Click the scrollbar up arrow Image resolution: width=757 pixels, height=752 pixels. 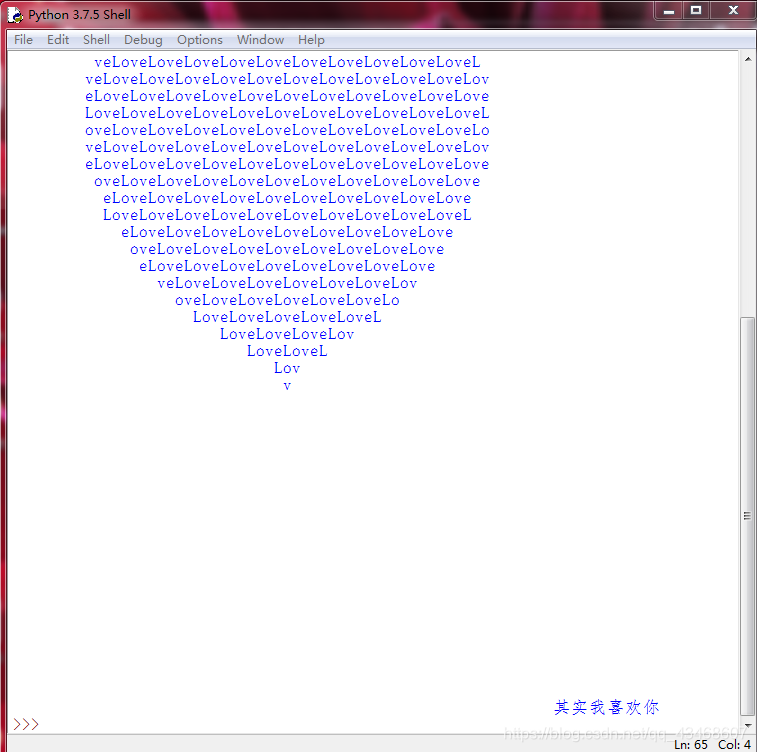[x=748, y=59]
